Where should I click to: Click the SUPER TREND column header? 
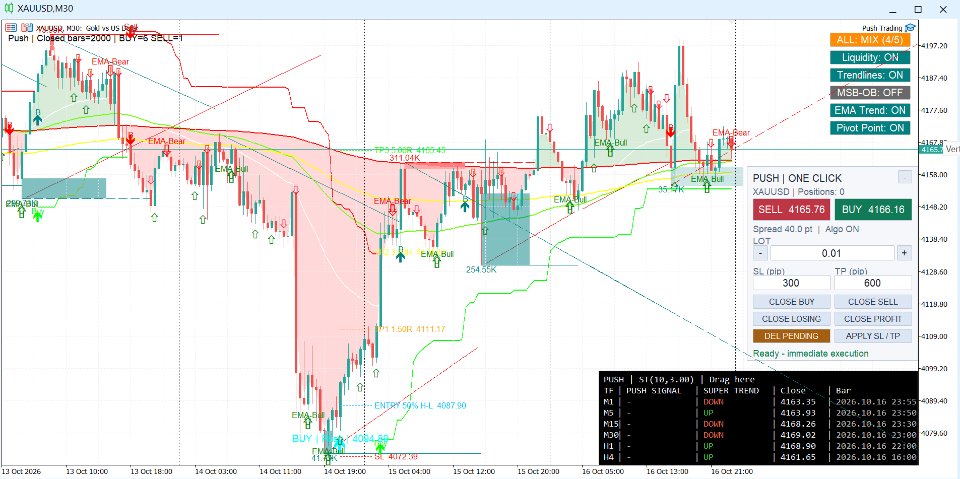click(731, 391)
